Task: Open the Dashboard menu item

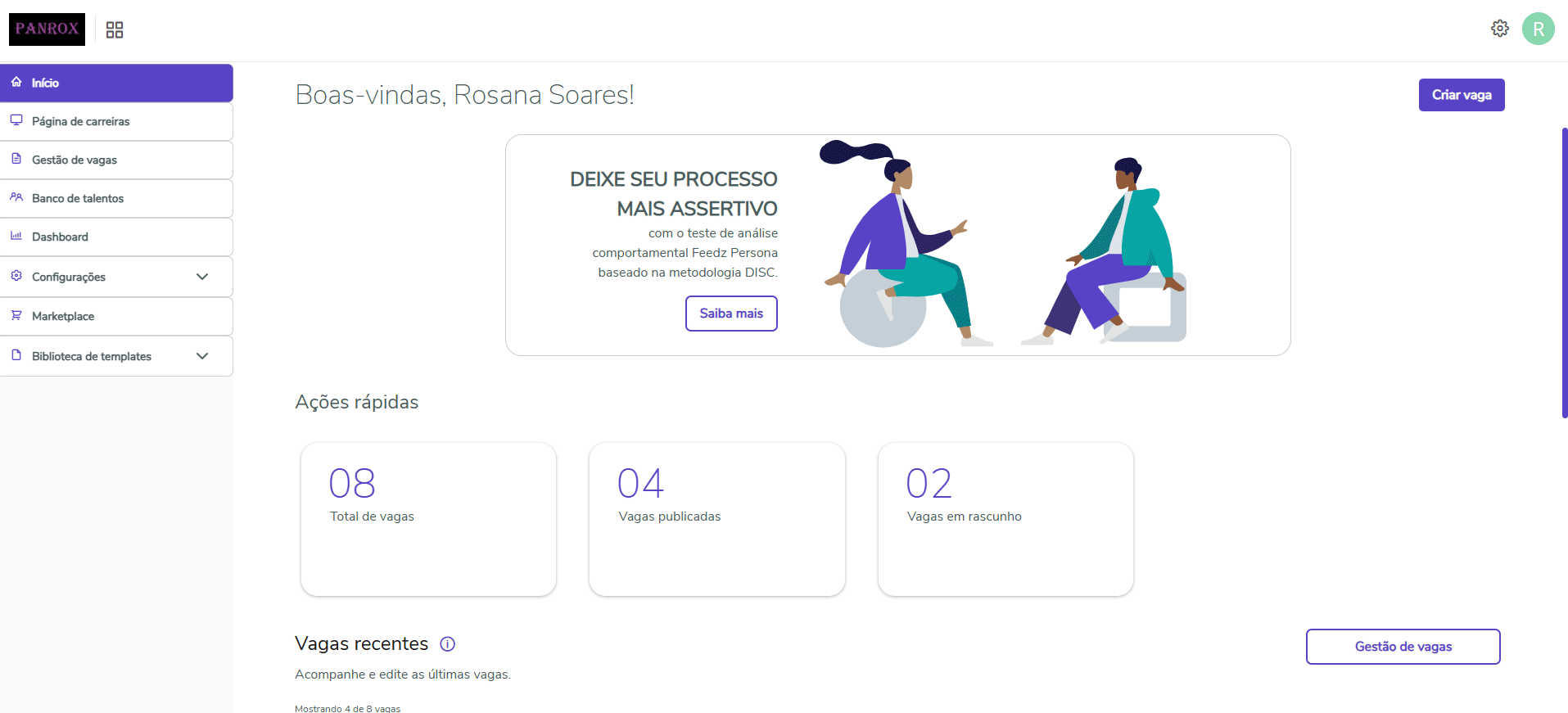Action: pyautogui.click(x=116, y=237)
